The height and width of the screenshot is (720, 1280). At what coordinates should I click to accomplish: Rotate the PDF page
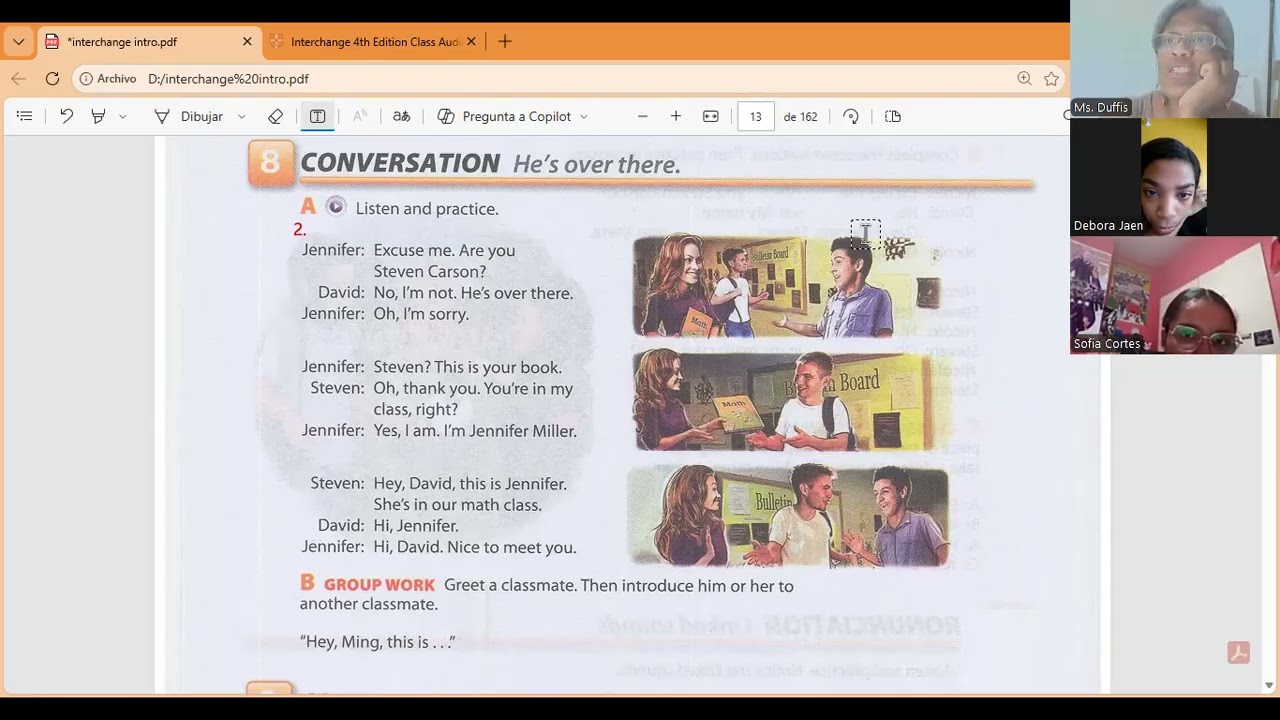coord(851,116)
